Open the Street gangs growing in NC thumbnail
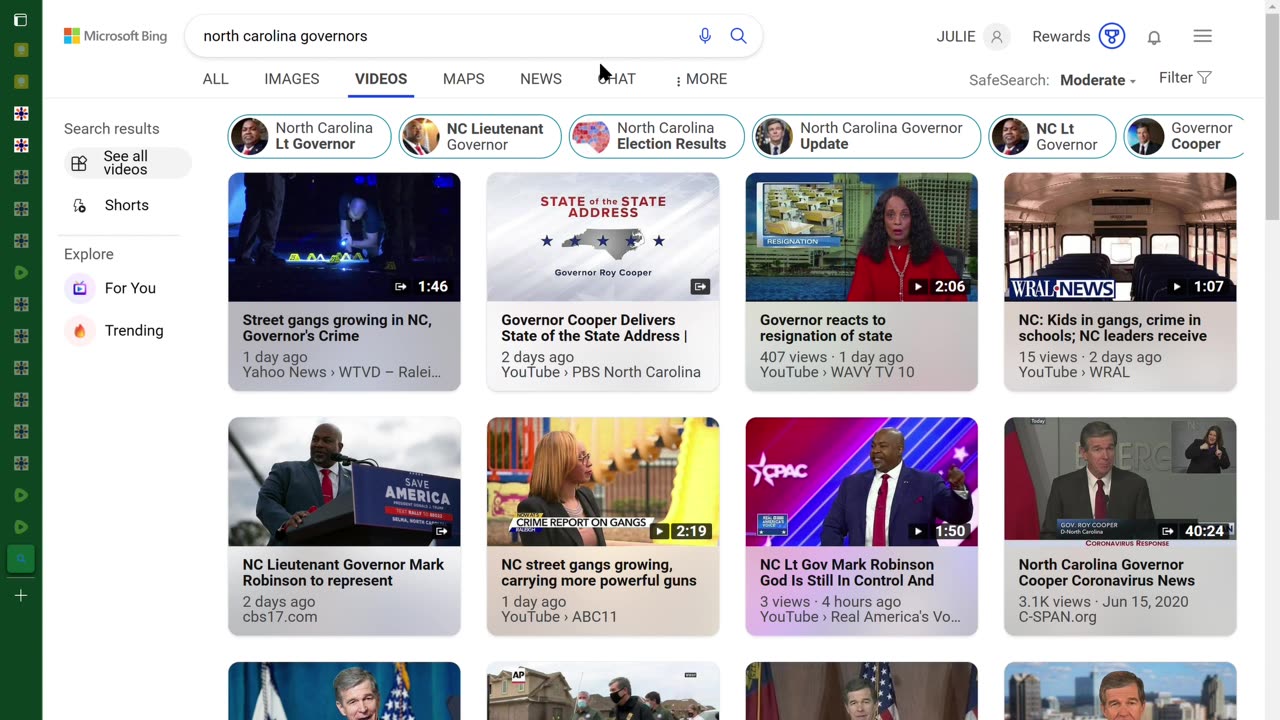Screen dimensions: 1280x720 point(344,237)
